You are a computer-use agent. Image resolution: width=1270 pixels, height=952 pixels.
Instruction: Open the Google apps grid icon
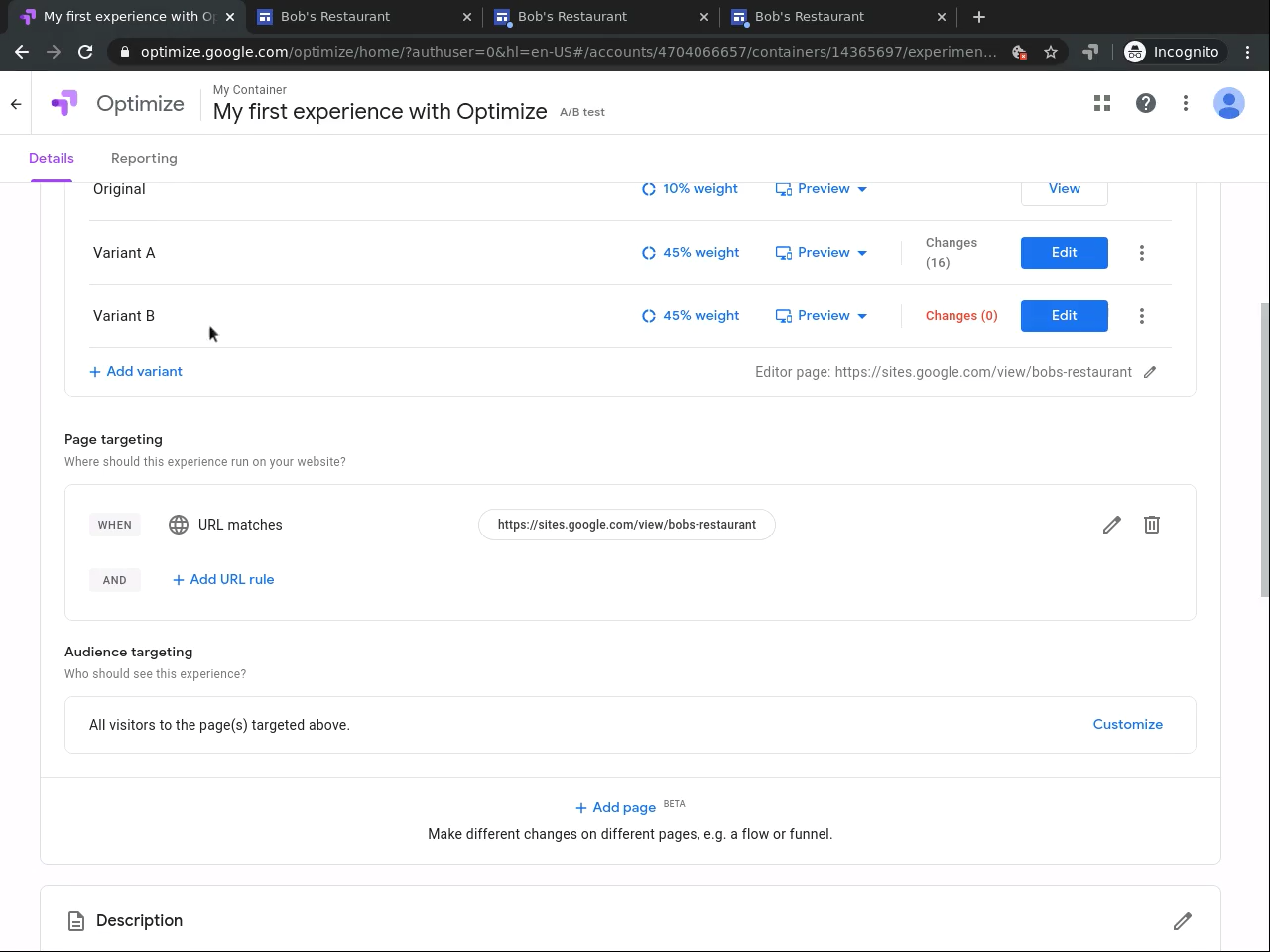click(x=1102, y=103)
